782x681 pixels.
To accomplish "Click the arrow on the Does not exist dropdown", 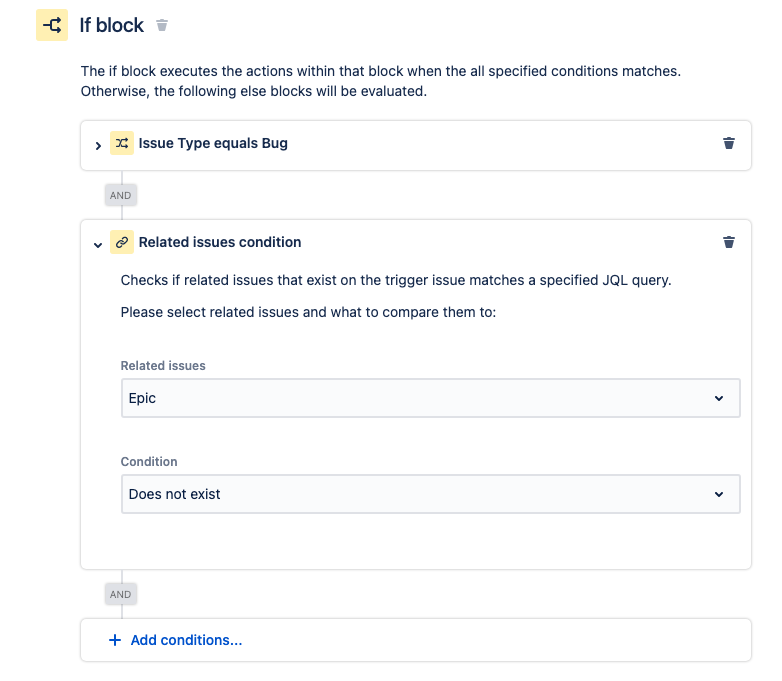I will (x=719, y=494).
